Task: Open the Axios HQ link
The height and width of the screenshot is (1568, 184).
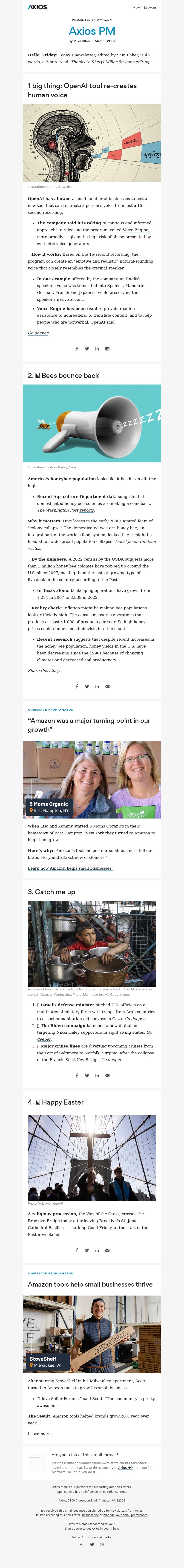Action: click(x=126, y=1468)
